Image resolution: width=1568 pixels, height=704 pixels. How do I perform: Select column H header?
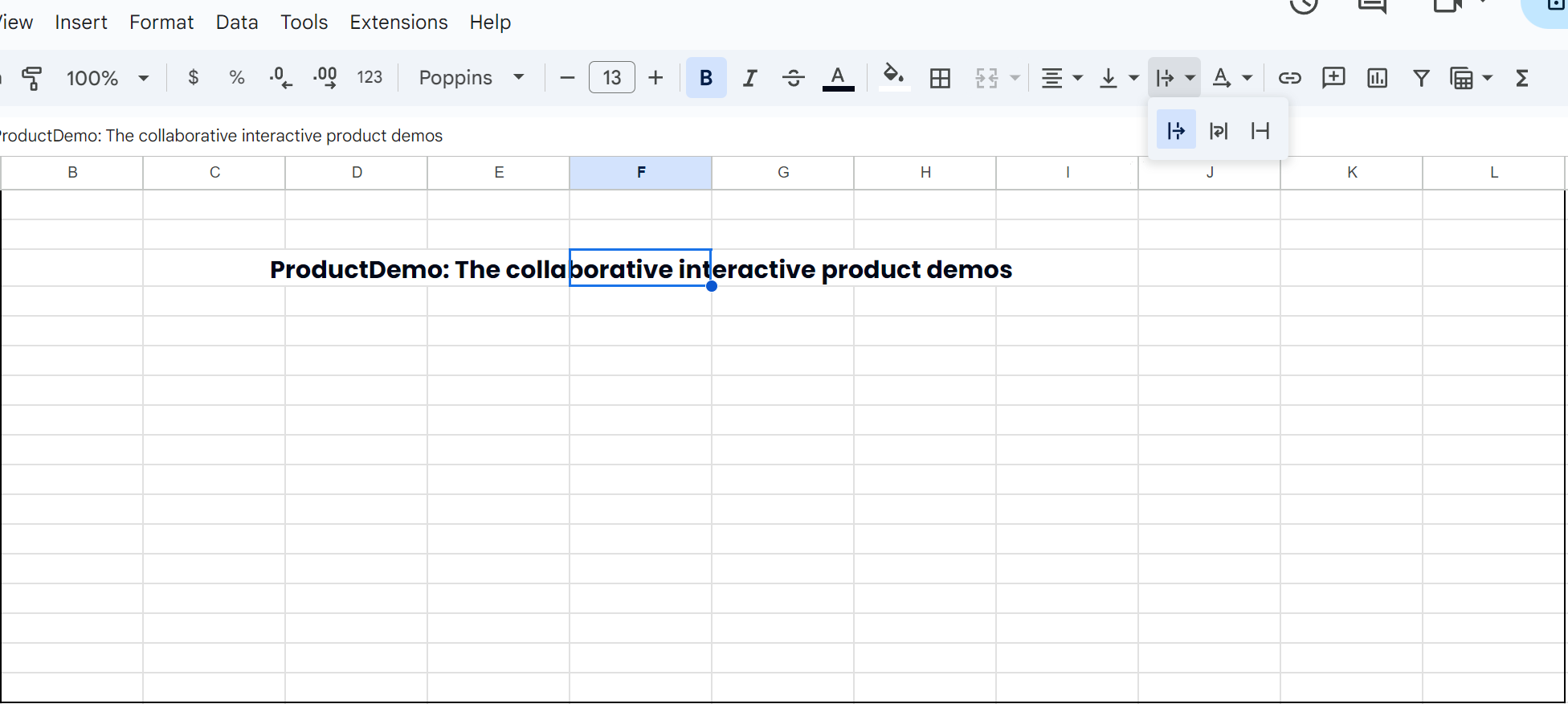tap(925, 173)
